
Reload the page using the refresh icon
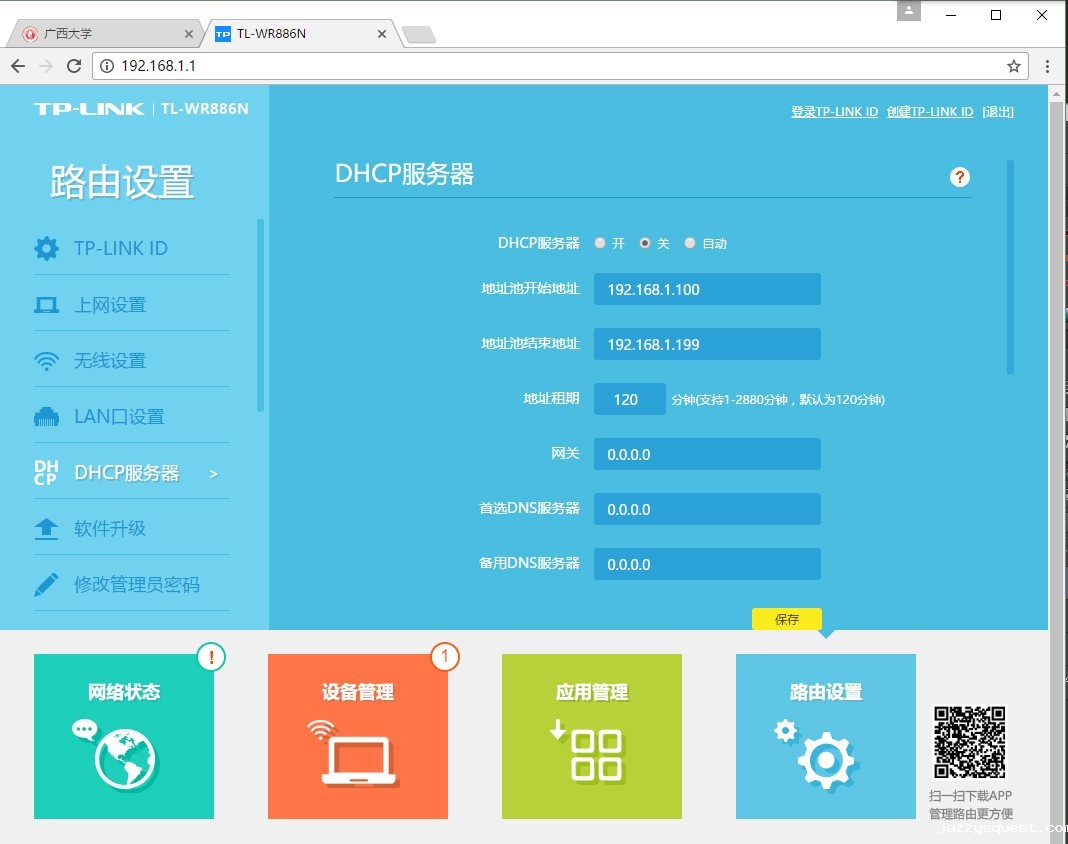click(74, 66)
